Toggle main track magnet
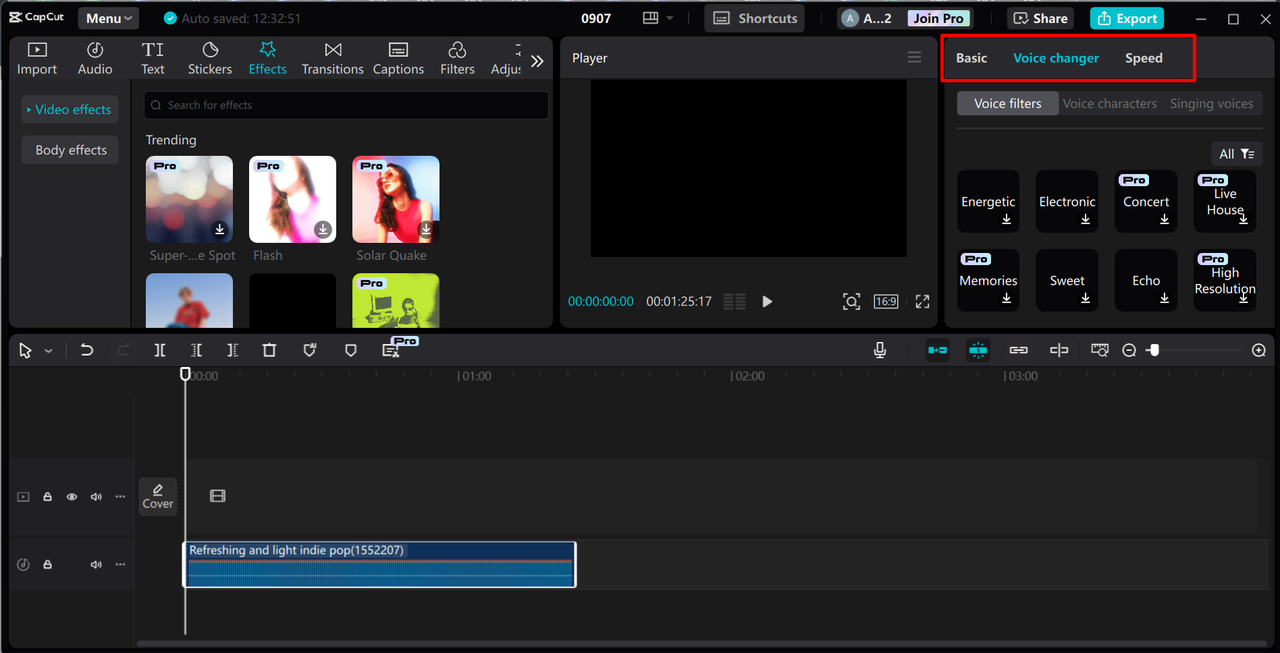The height and width of the screenshot is (653, 1280). tap(937, 350)
